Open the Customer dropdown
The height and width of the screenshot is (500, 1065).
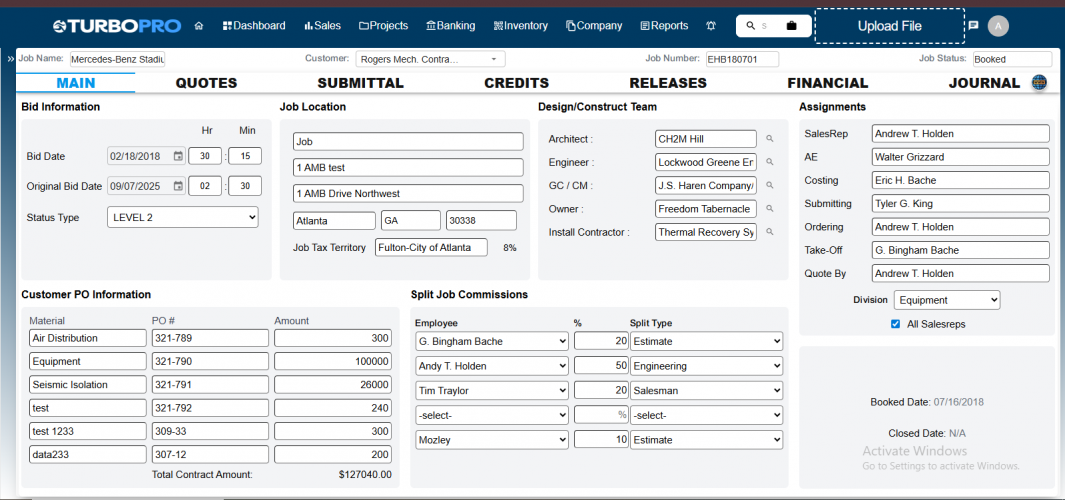tap(430, 59)
